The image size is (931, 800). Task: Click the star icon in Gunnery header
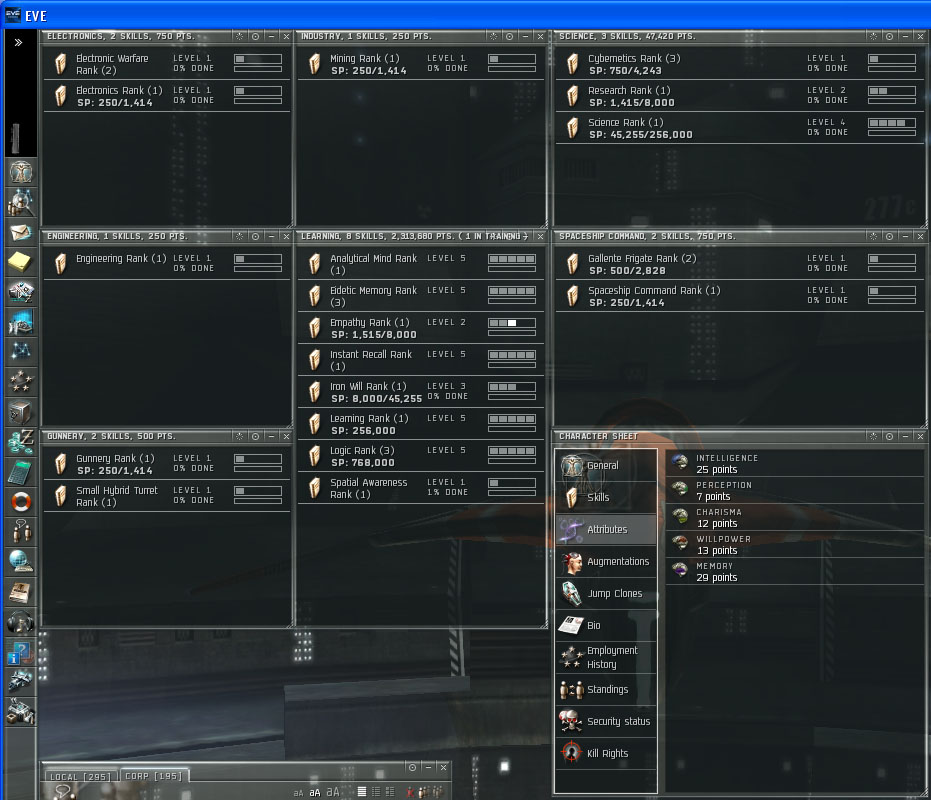pos(239,437)
